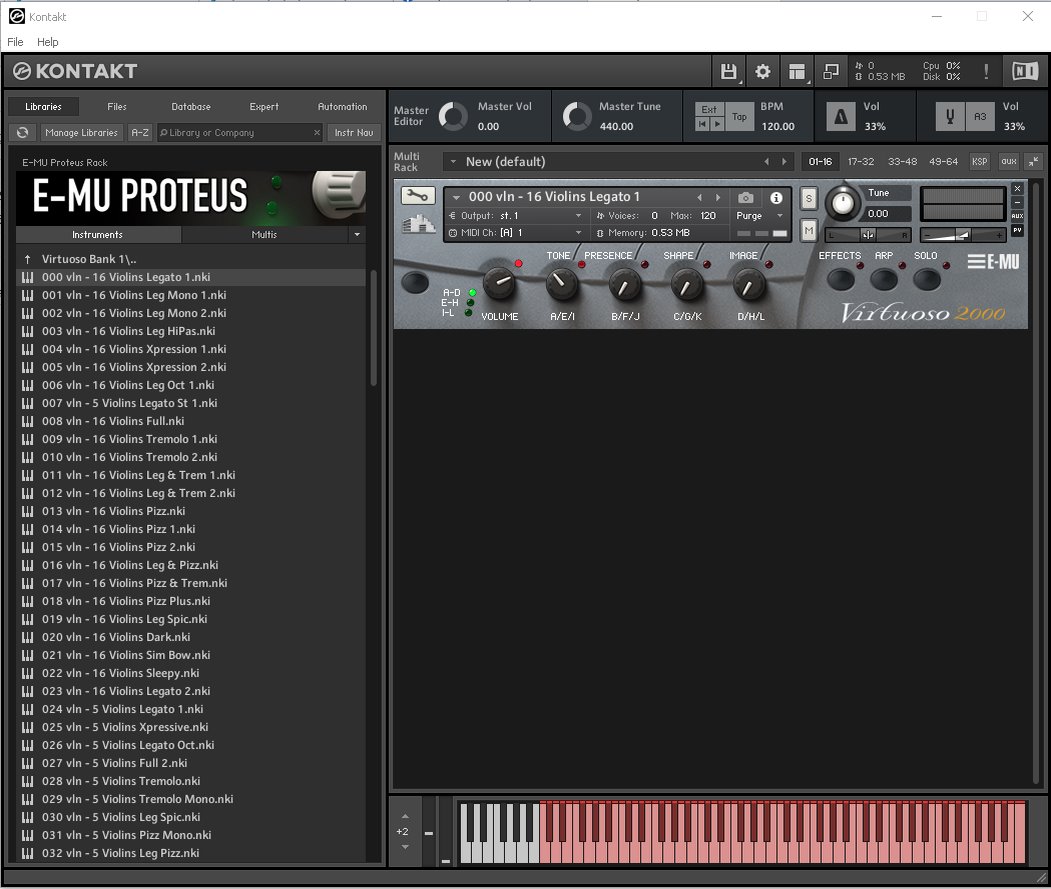Screen dimensions: 1051x889
Task: Click the rack view layout icon
Action: pyautogui.click(x=797, y=72)
